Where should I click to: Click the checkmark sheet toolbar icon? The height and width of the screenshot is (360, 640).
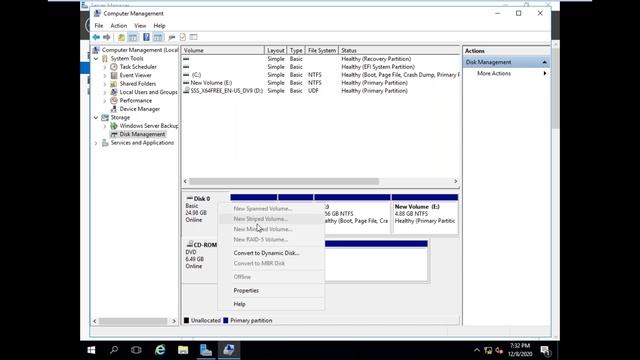pyautogui.click(x=182, y=37)
